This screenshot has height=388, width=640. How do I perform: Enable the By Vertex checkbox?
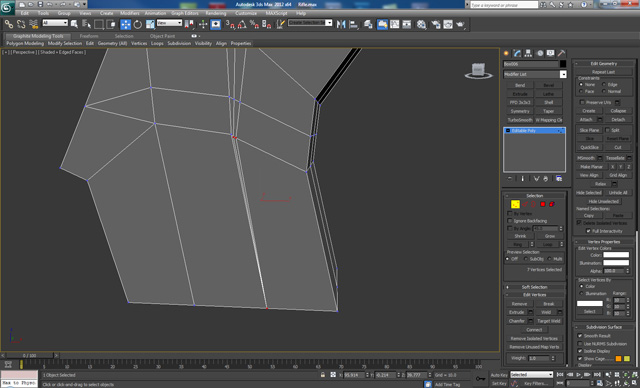pyautogui.click(x=510, y=213)
